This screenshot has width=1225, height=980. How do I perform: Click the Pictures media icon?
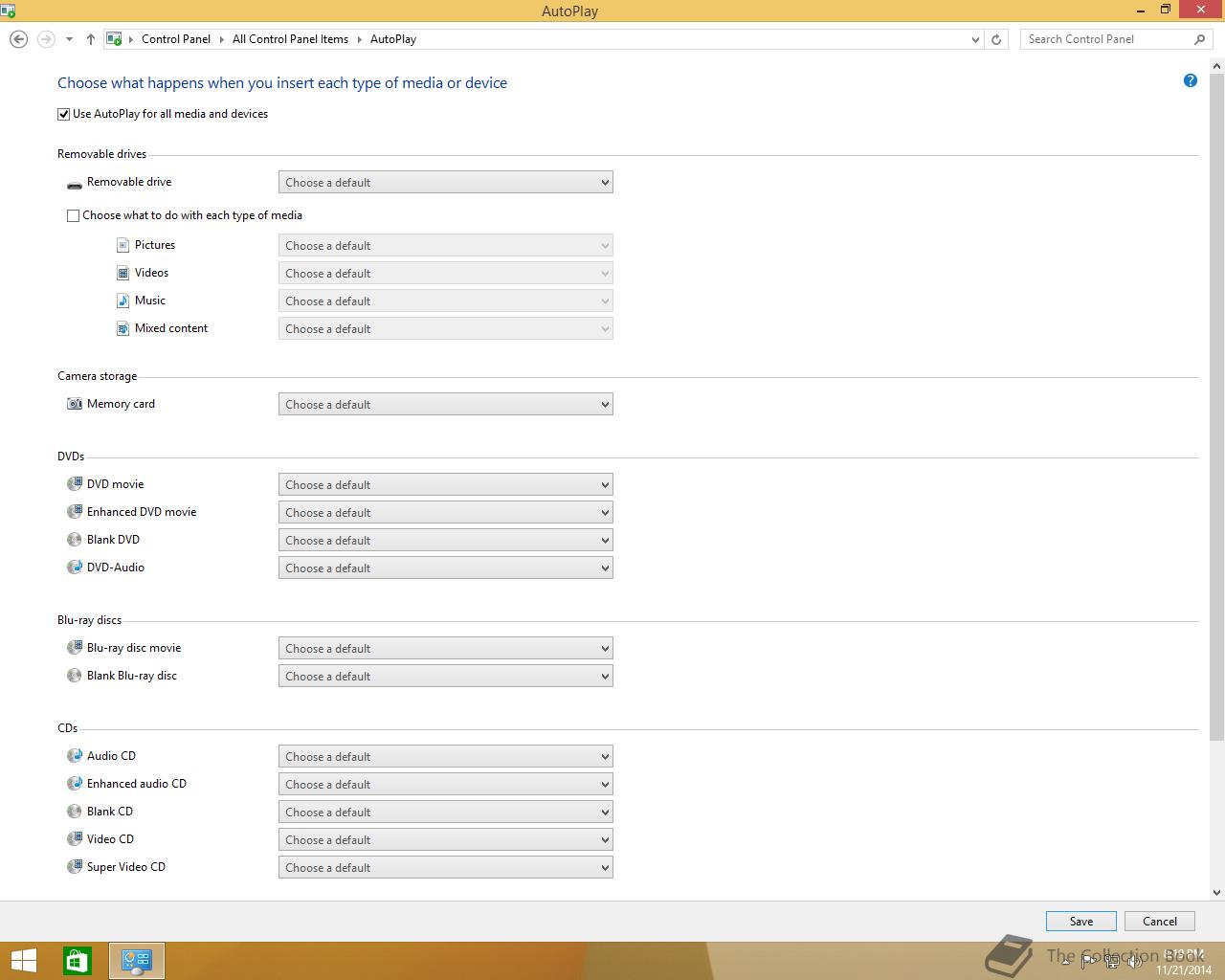pos(122,245)
